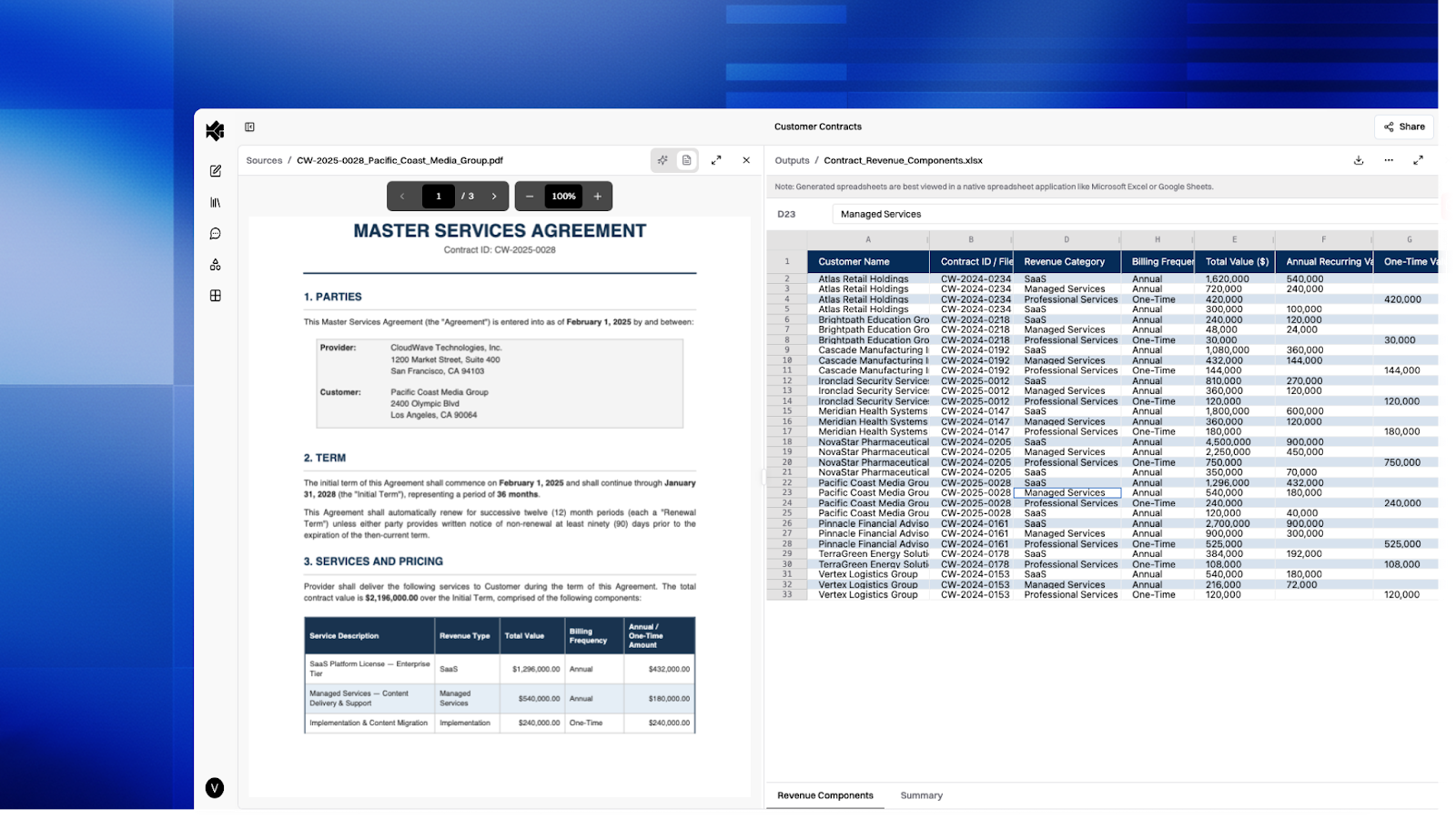Image resolution: width=1456 pixels, height=830 pixels.
Task: Click Brightpath Education in row 6
Action: [x=868, y=320]
